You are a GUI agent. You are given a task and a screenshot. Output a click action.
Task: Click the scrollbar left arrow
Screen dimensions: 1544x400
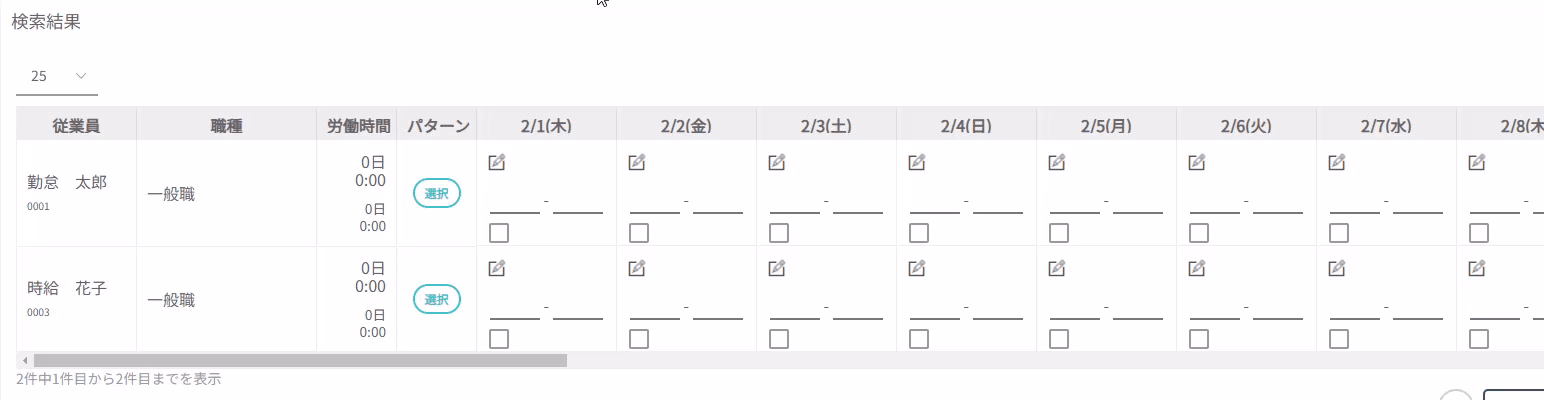click(24, 360)
